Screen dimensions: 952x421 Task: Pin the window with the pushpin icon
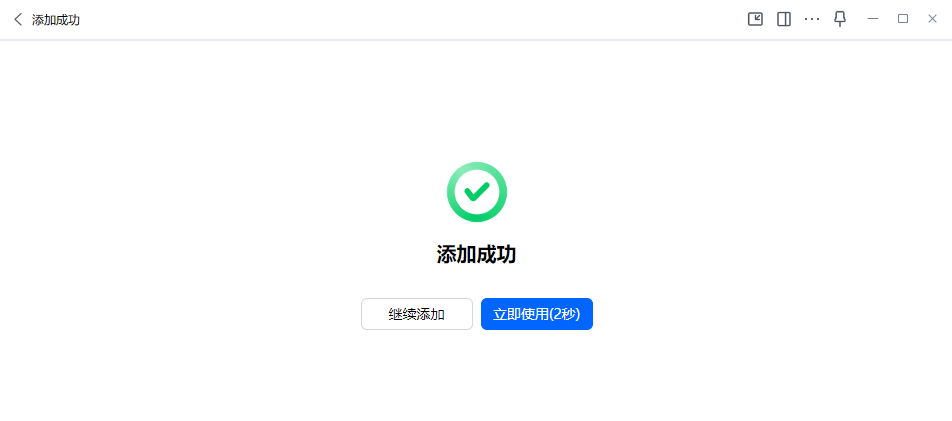840,19
